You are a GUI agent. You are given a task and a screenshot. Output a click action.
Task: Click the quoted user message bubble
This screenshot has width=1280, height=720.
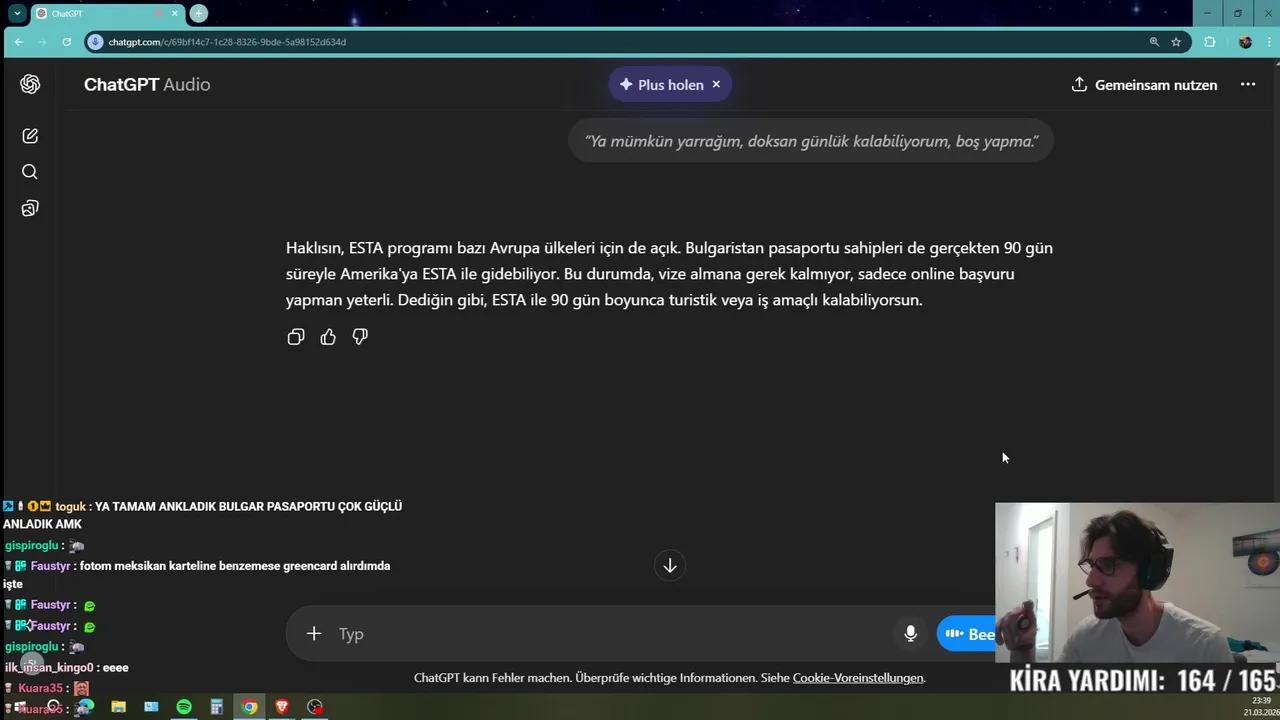(x=811, y=141)
